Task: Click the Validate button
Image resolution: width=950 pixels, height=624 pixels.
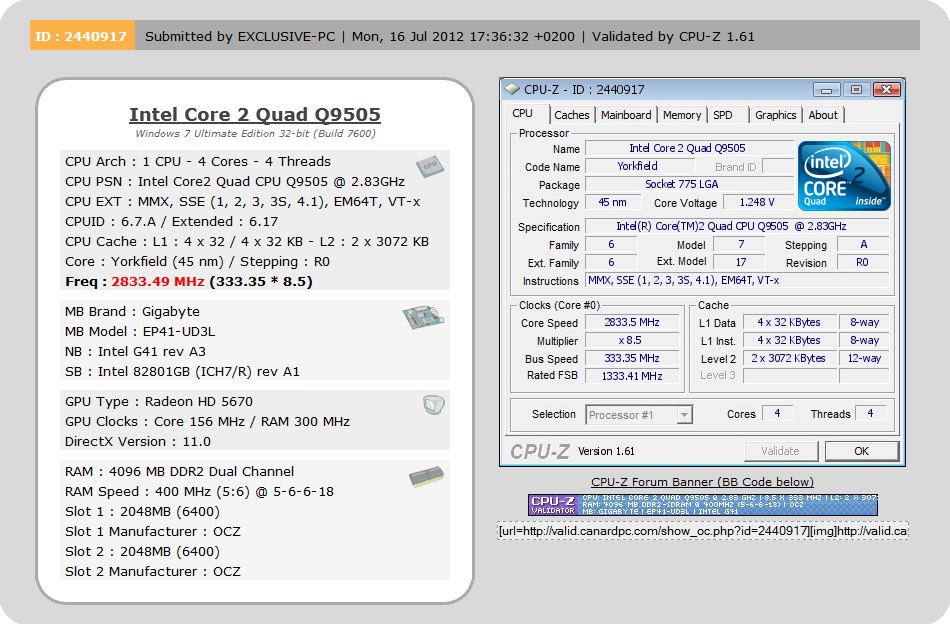Action: [780, 451]
